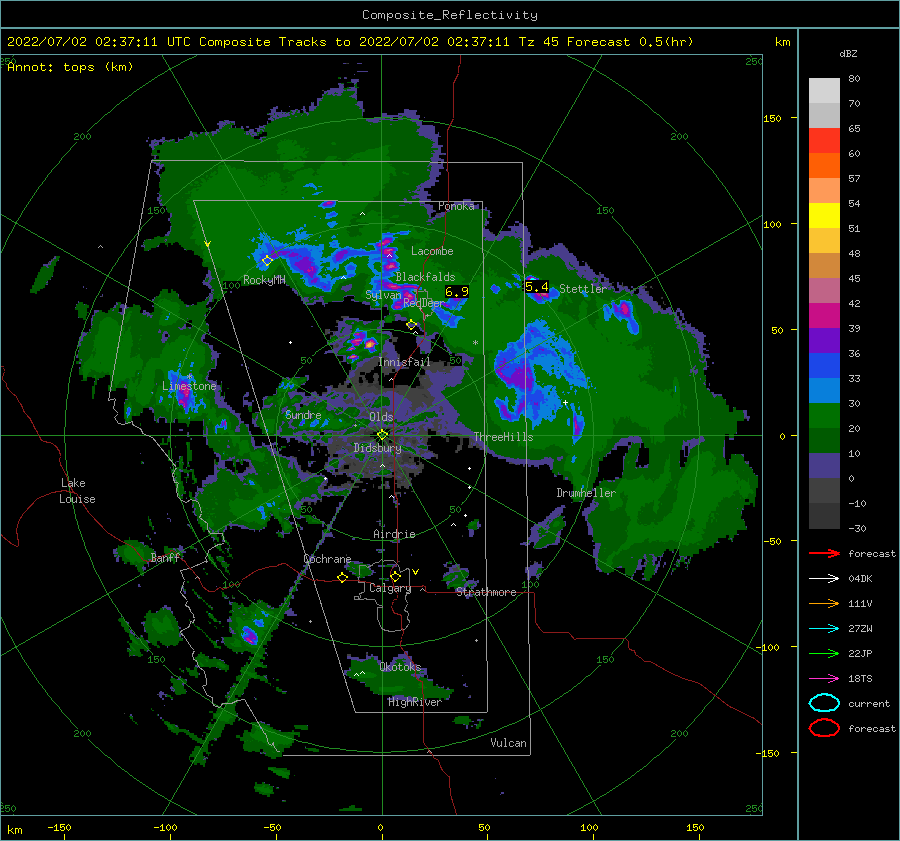The height and width of the screenshot is (841, 900).
Task: Select the orange 111V arrow legend icon
Action: click(x=824, y=603)
